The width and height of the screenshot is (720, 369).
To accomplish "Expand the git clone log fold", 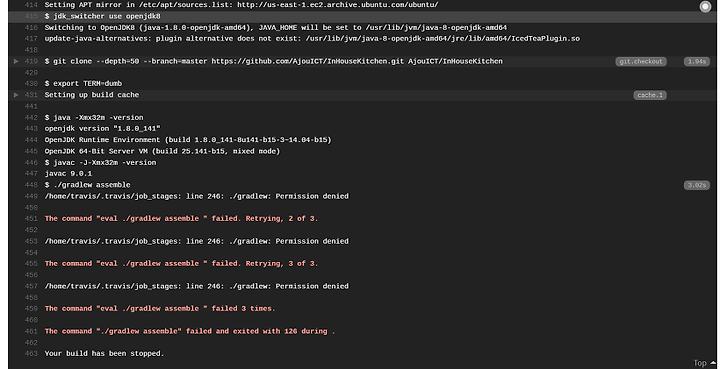I will (x=16, y=61).
